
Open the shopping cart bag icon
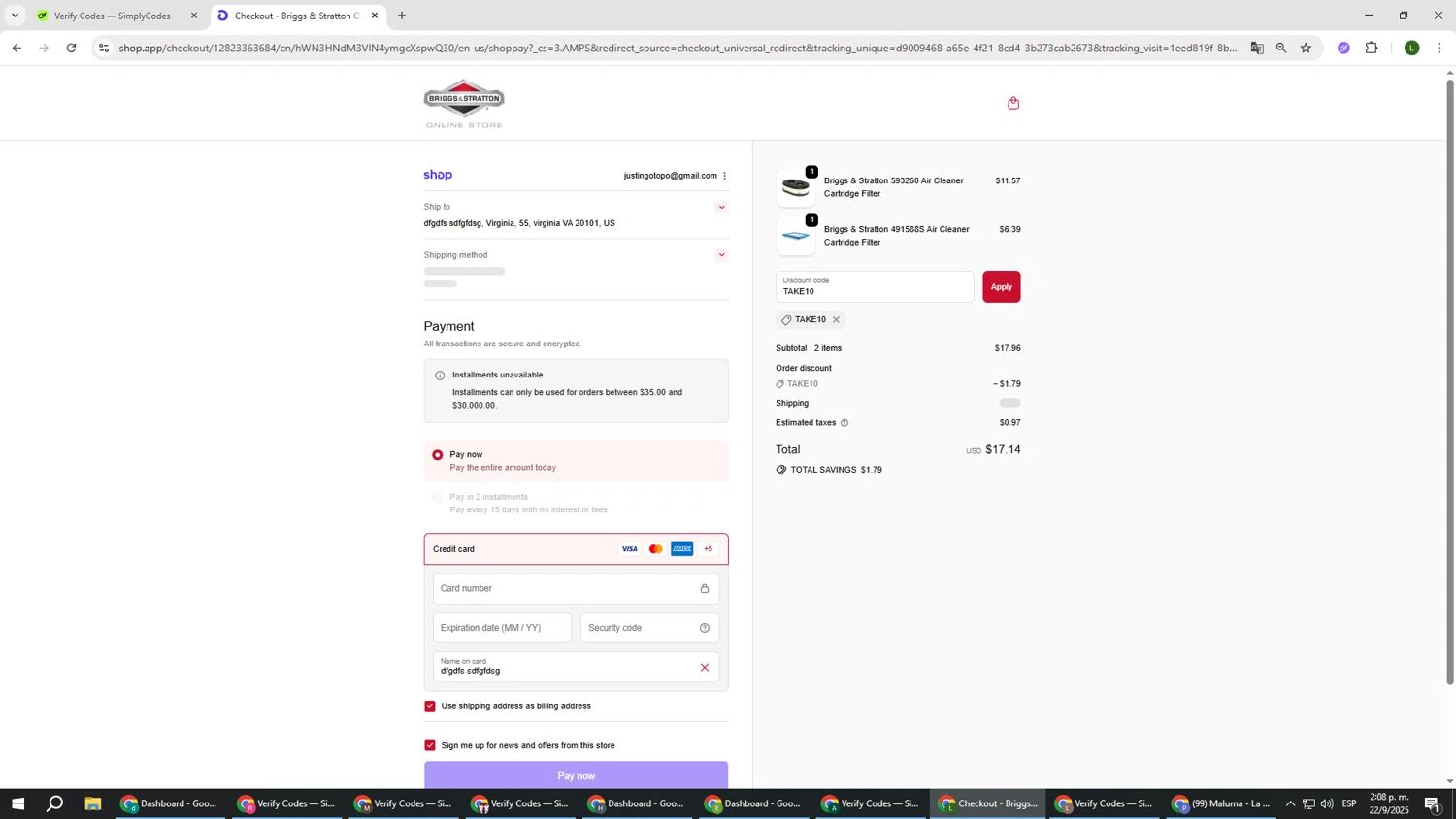tap(1013, 103)
